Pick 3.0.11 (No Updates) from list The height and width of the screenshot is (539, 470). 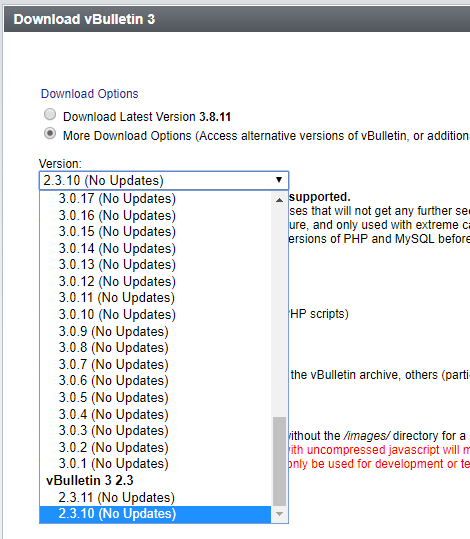[x=155, y=298]
